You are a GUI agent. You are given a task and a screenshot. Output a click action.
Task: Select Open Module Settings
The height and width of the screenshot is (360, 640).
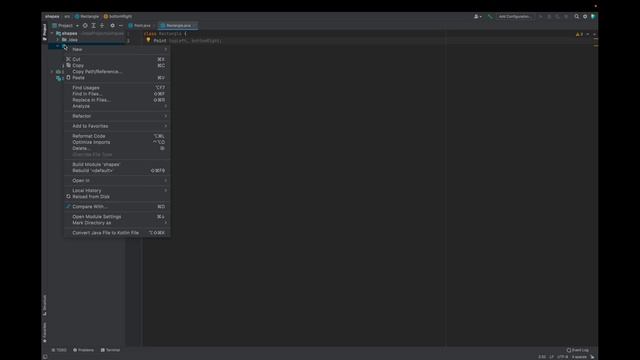point(117,217)
